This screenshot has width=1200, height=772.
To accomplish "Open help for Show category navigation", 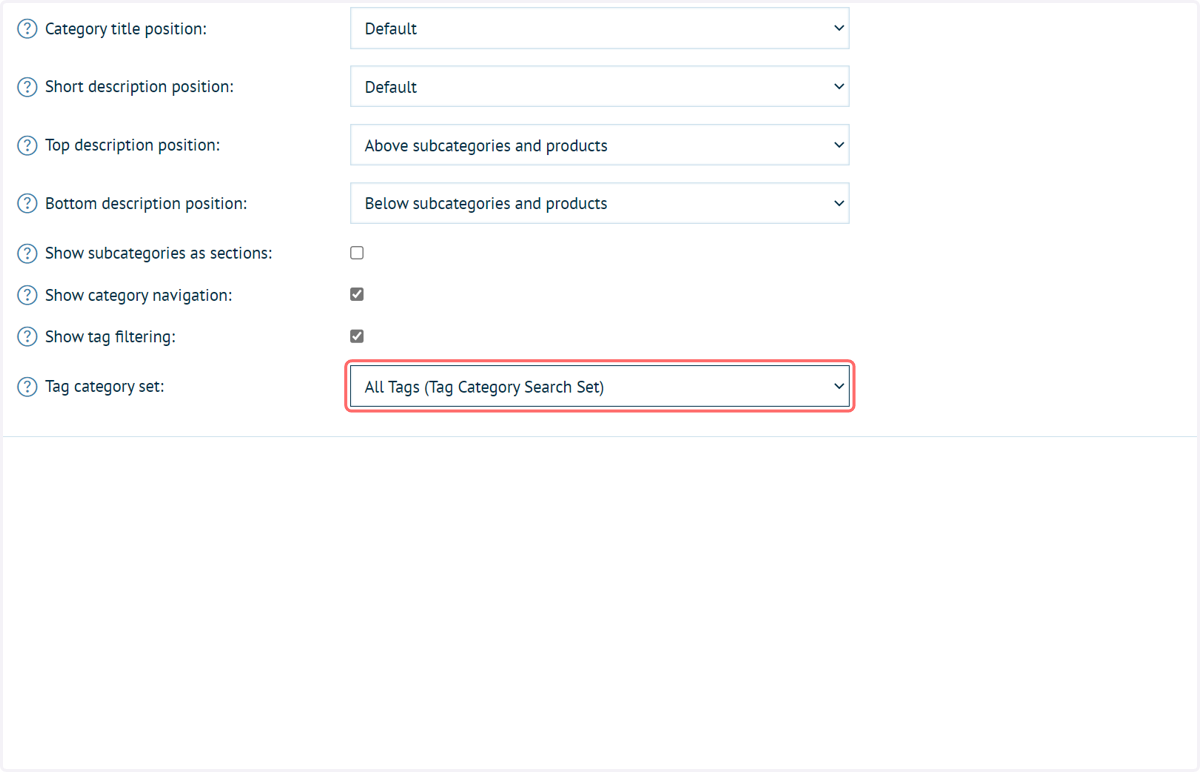I will [x=28, y=295].
